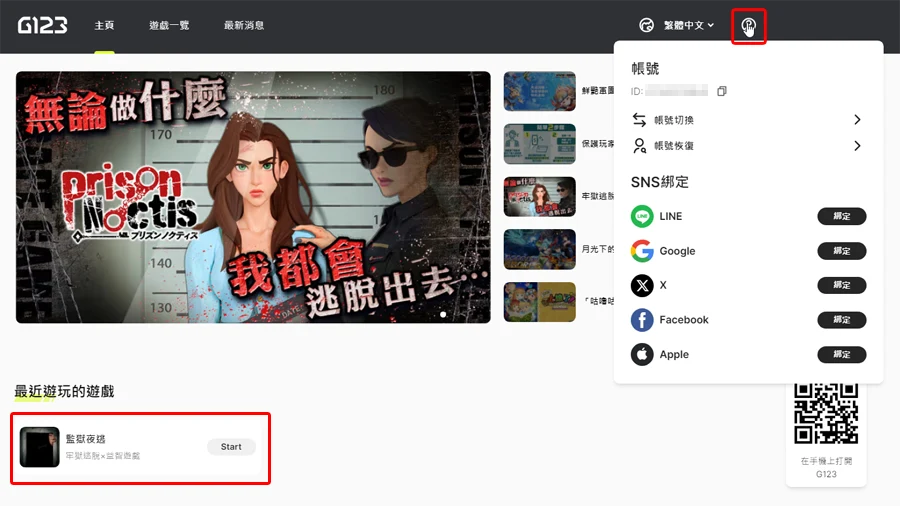Click the G123 mobile QR code
The image size is (900, 506).
click(x=826, y=414)
